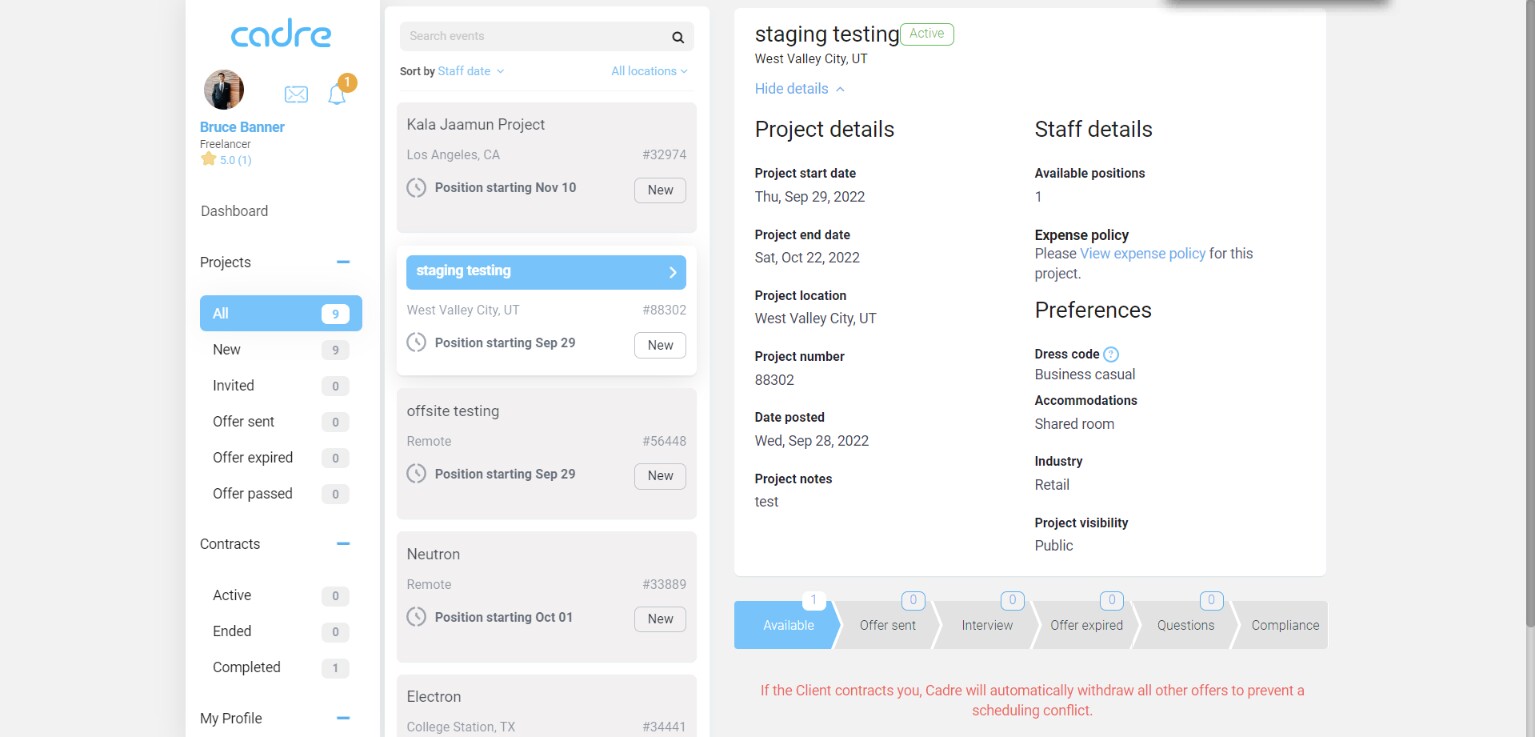Click Hide details to collapse
The width and height of the screenshot is (1535, 737).
click(x=799, y=89)
